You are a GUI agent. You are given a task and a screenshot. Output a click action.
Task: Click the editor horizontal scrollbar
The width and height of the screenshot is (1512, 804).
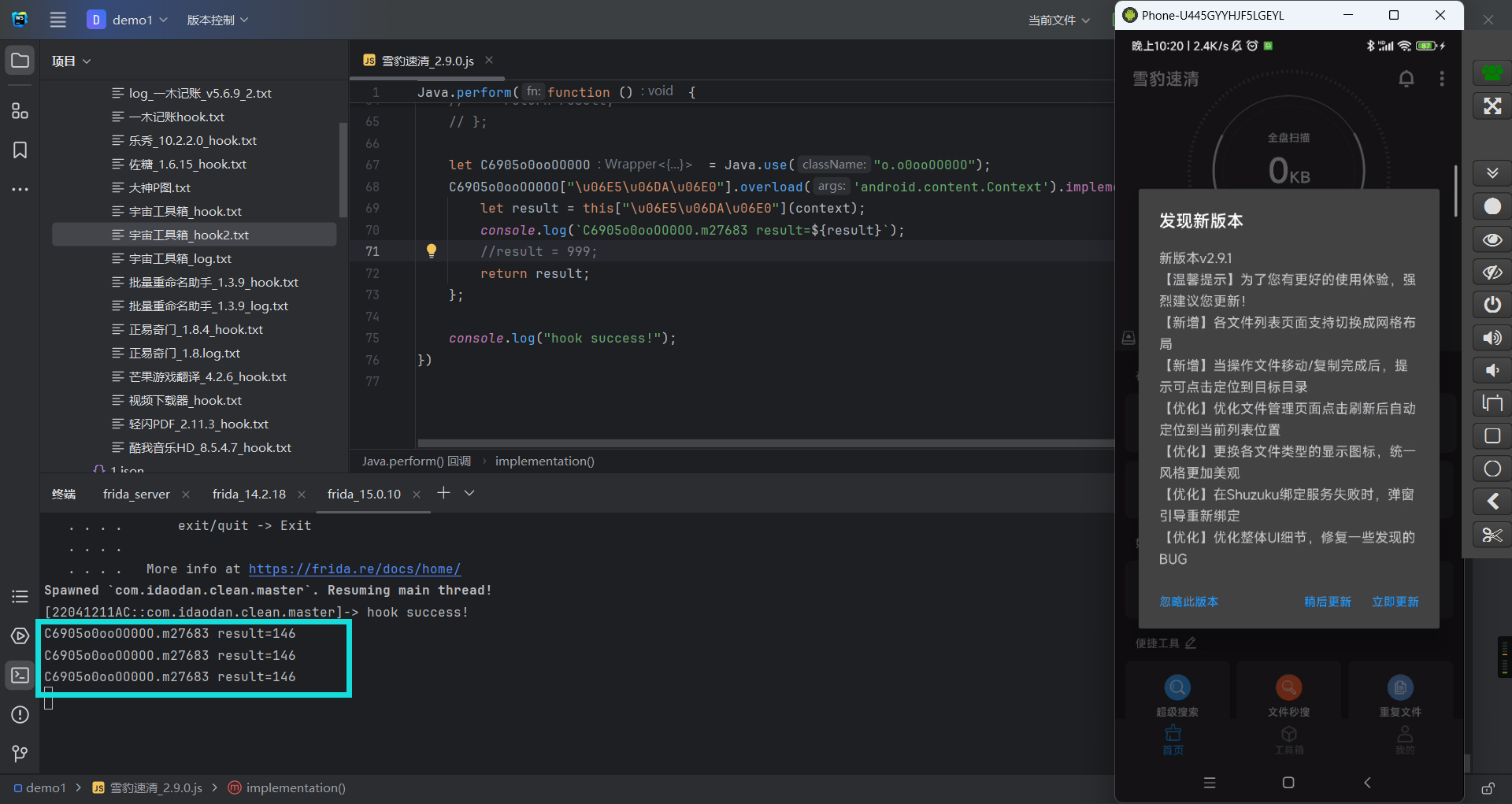click(x=765, y=443)
